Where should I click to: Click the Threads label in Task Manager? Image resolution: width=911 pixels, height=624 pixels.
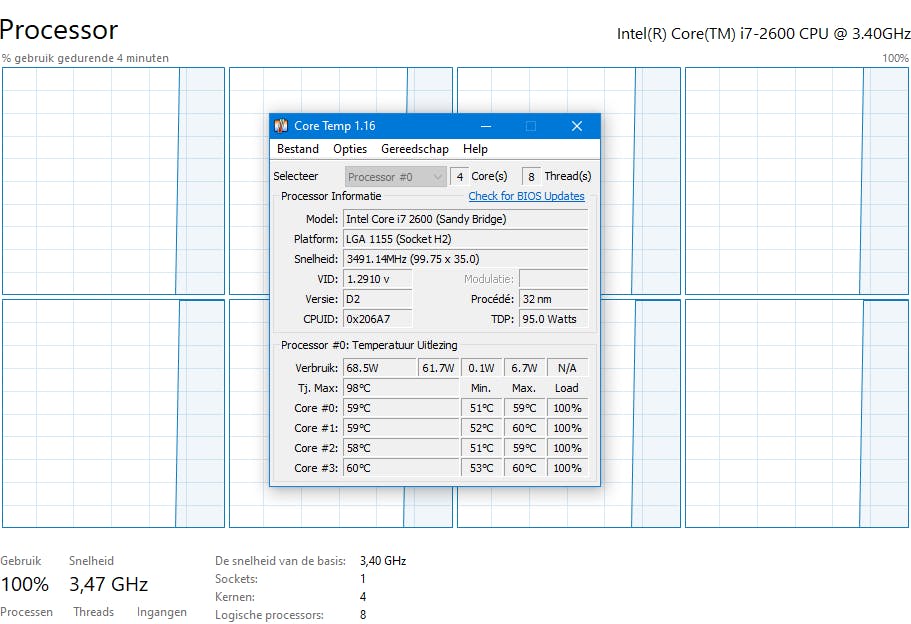click(x=94, y=611)
